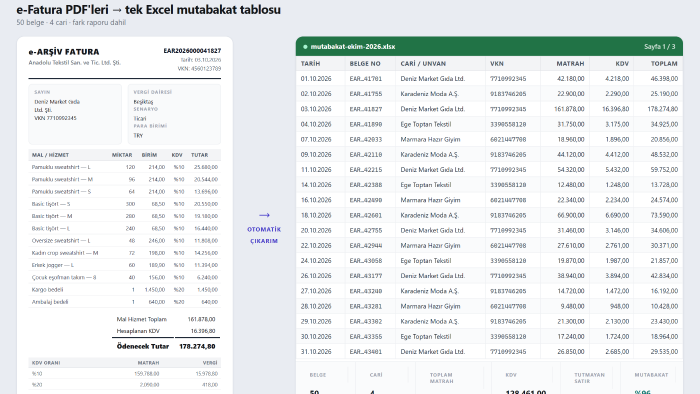Click matrah value 54.320,00
This screenshot has height=394, width=700.
tap(571, 170)
